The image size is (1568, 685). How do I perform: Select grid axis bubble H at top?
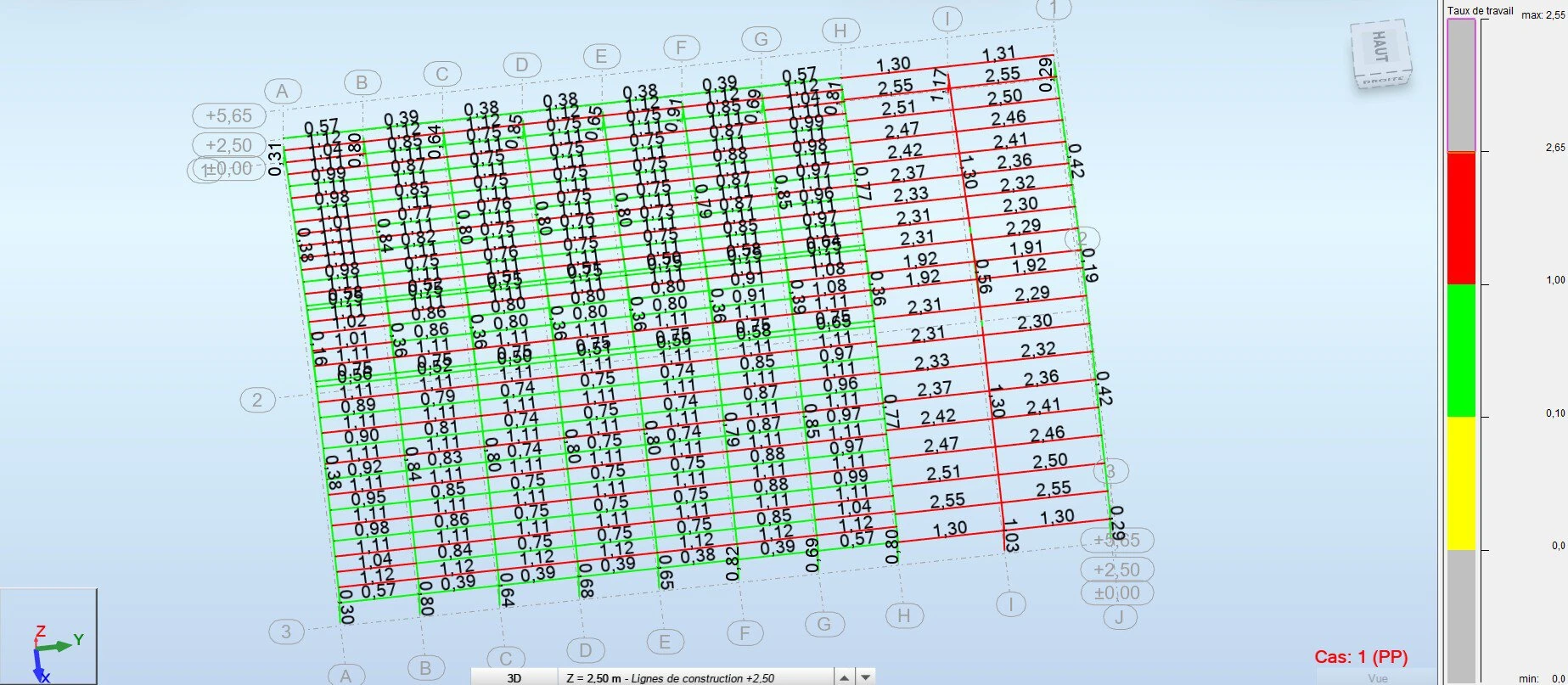[x=840, y=31]
